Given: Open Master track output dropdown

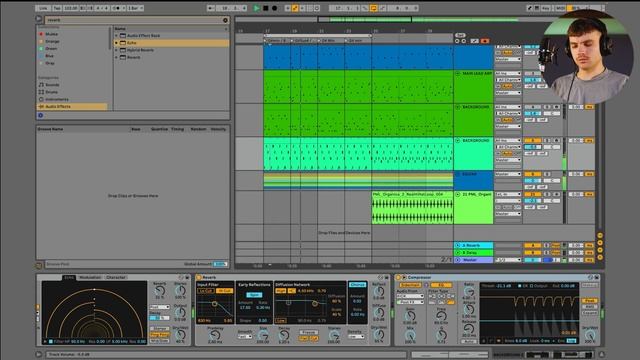Looking at the screenshot, I should 509,260.
